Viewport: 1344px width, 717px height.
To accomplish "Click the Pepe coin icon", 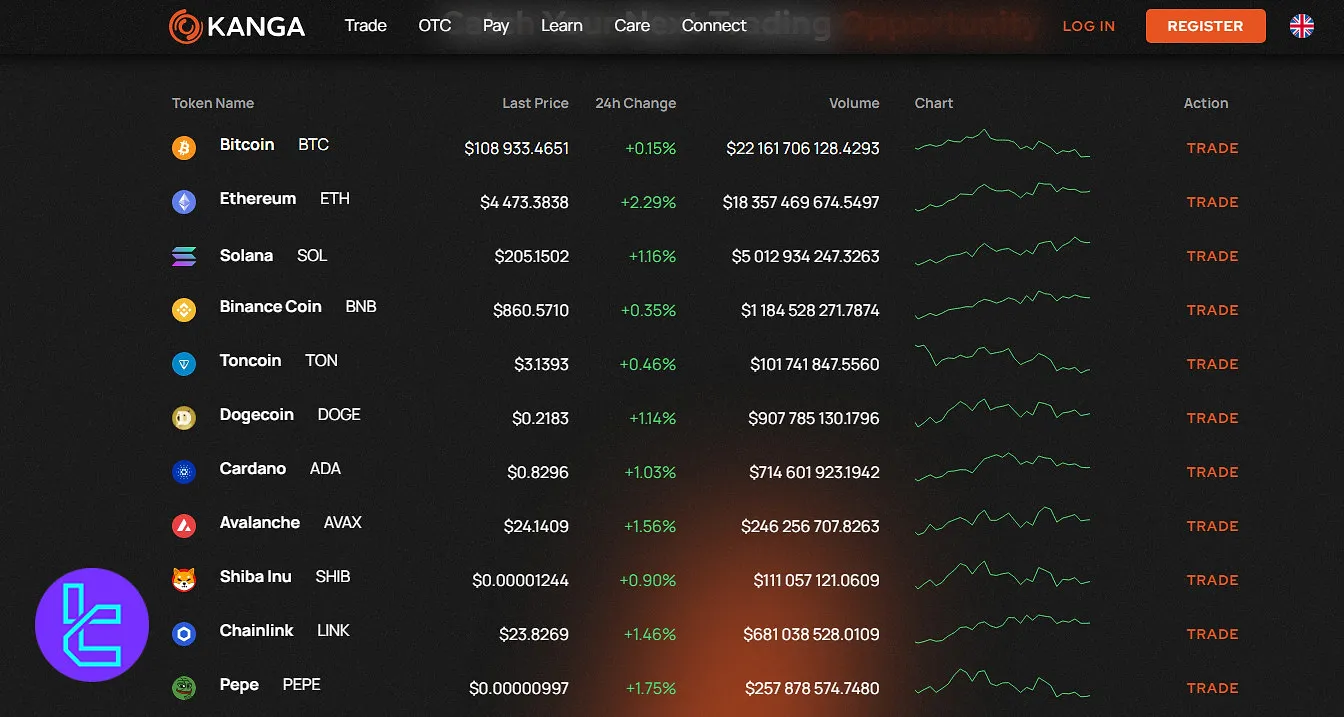I will [184, 688].
